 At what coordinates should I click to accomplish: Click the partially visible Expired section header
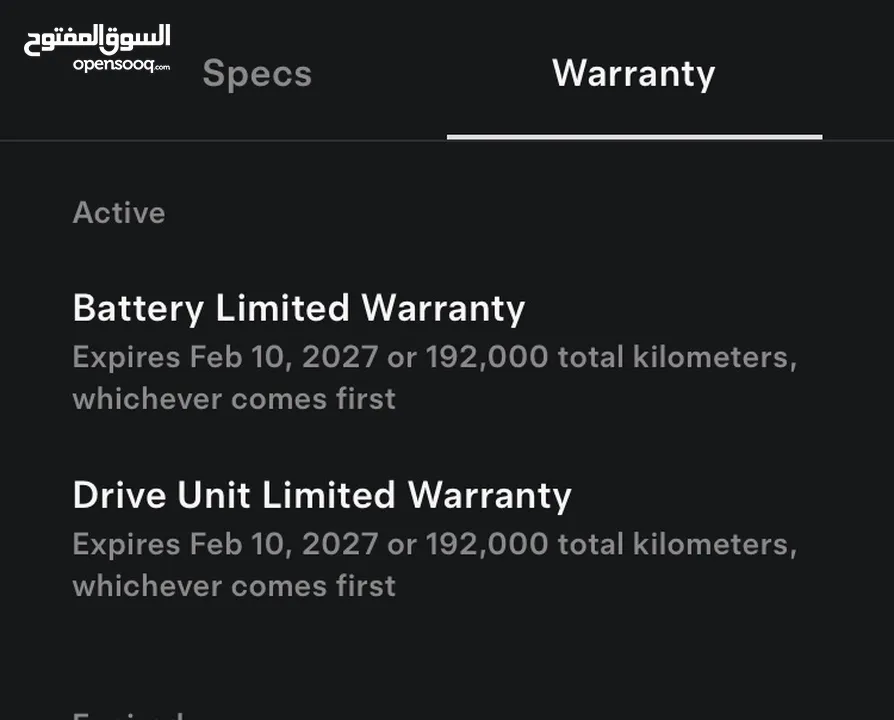(x=128, y=715)
